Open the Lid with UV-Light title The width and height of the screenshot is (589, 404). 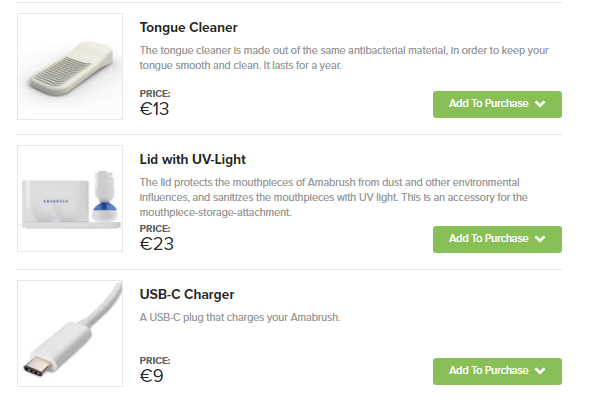click(193, 159)
